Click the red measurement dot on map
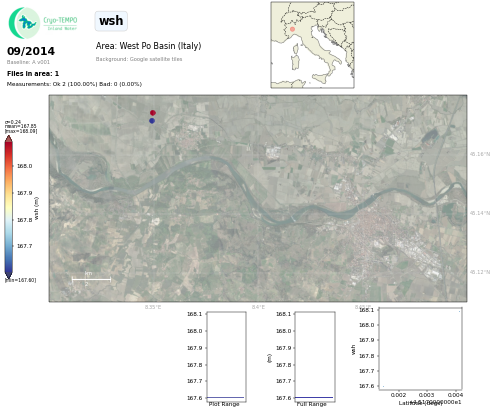This screenshot has width=492, height=410. click(x=153, y=113)
